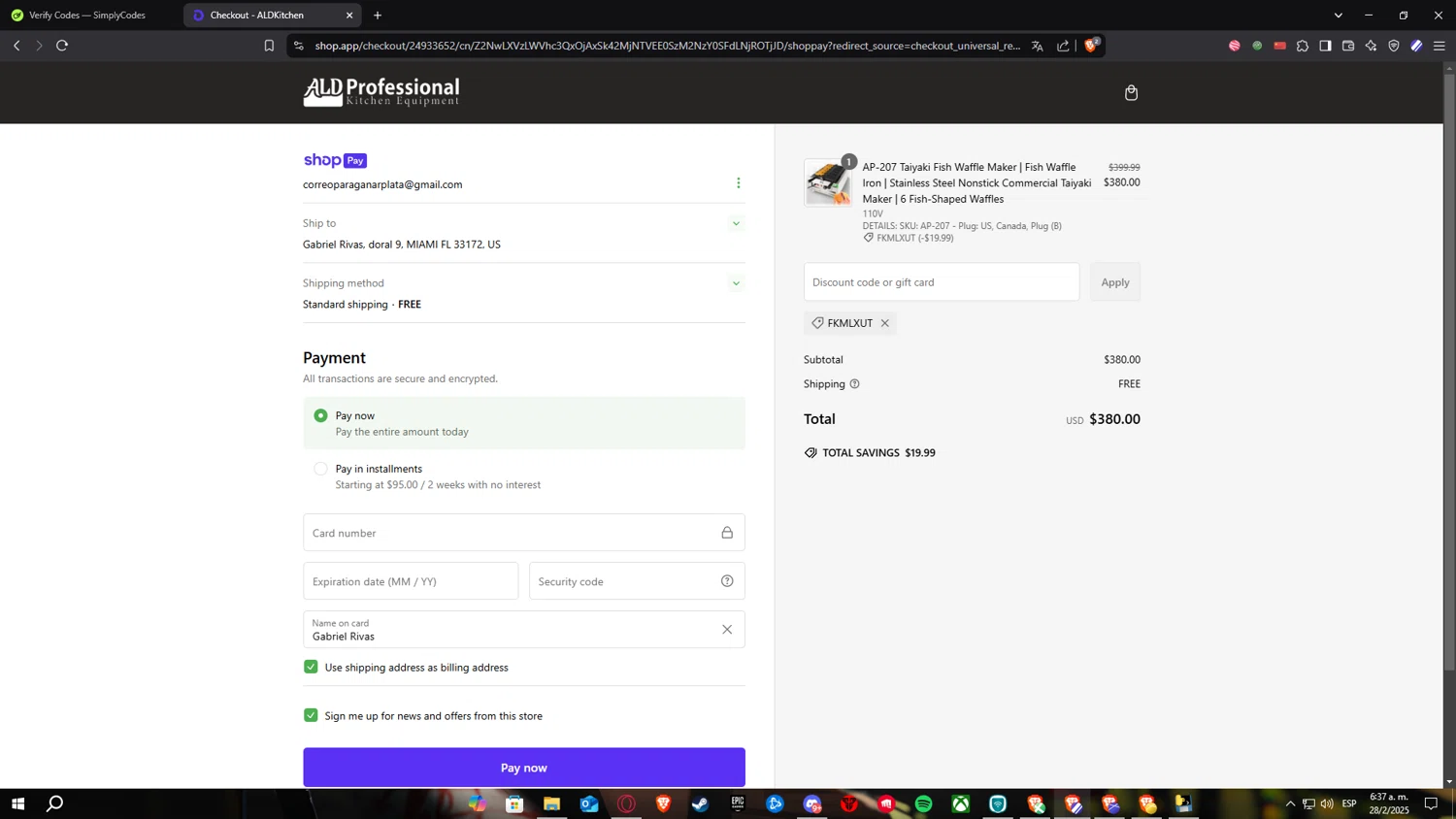Remove the FKMLXUT discount code
1456x819 pixels.
point(885,323)
